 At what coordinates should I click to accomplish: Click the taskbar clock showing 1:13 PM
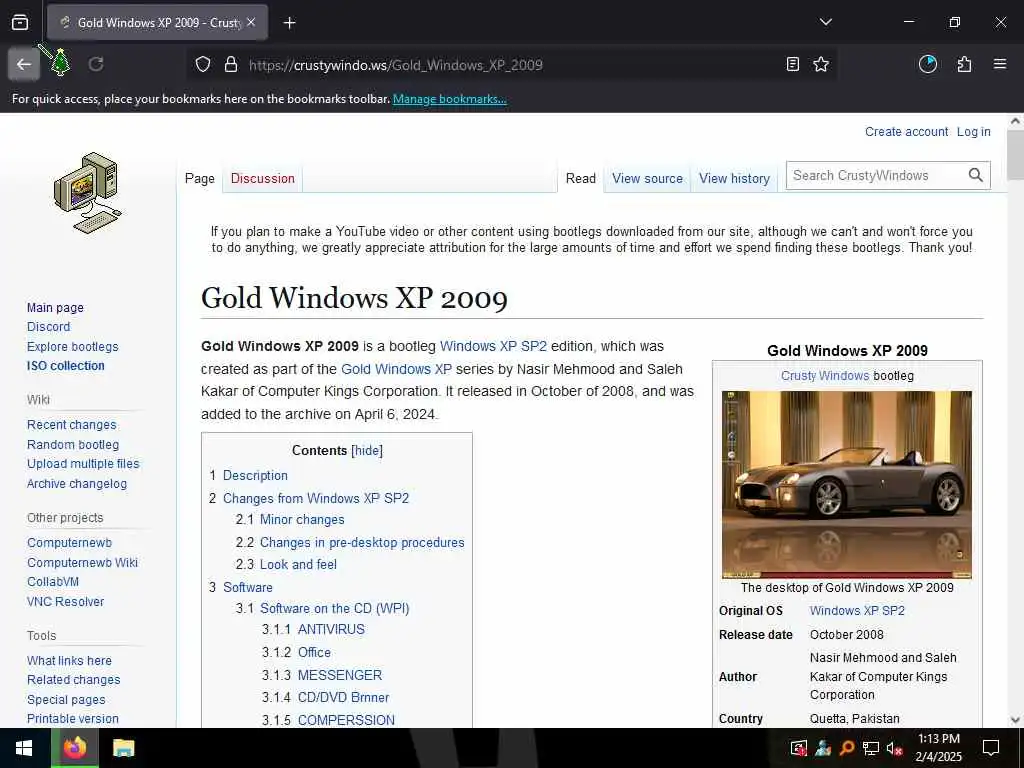click(x=938, y=748)
